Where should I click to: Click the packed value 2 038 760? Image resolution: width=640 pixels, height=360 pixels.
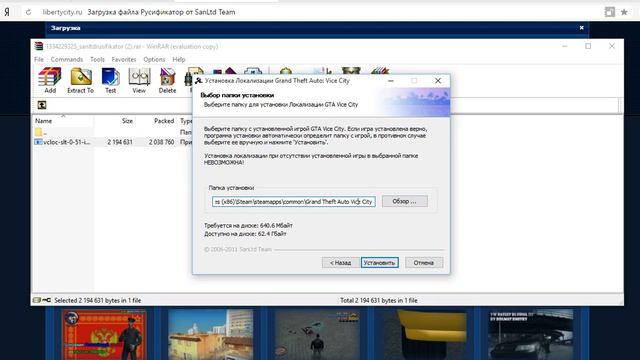[162, 142]
